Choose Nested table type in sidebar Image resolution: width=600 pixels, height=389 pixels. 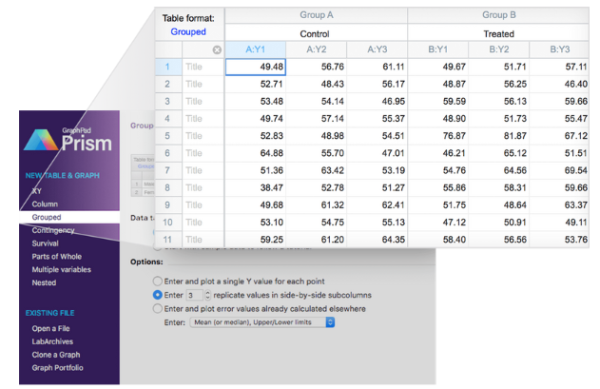click(x=44, y=283)
